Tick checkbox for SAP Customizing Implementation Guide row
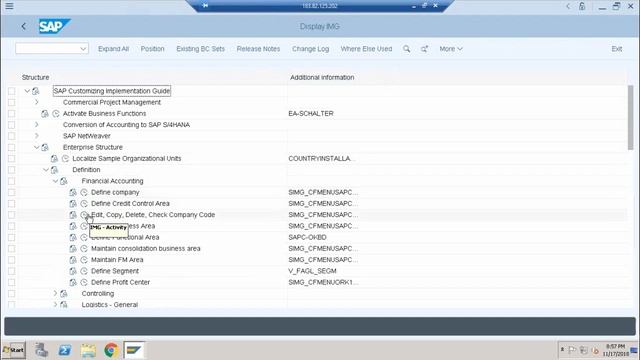The width and height of the screenshot is (640, 360). click(x=11, y=91)
